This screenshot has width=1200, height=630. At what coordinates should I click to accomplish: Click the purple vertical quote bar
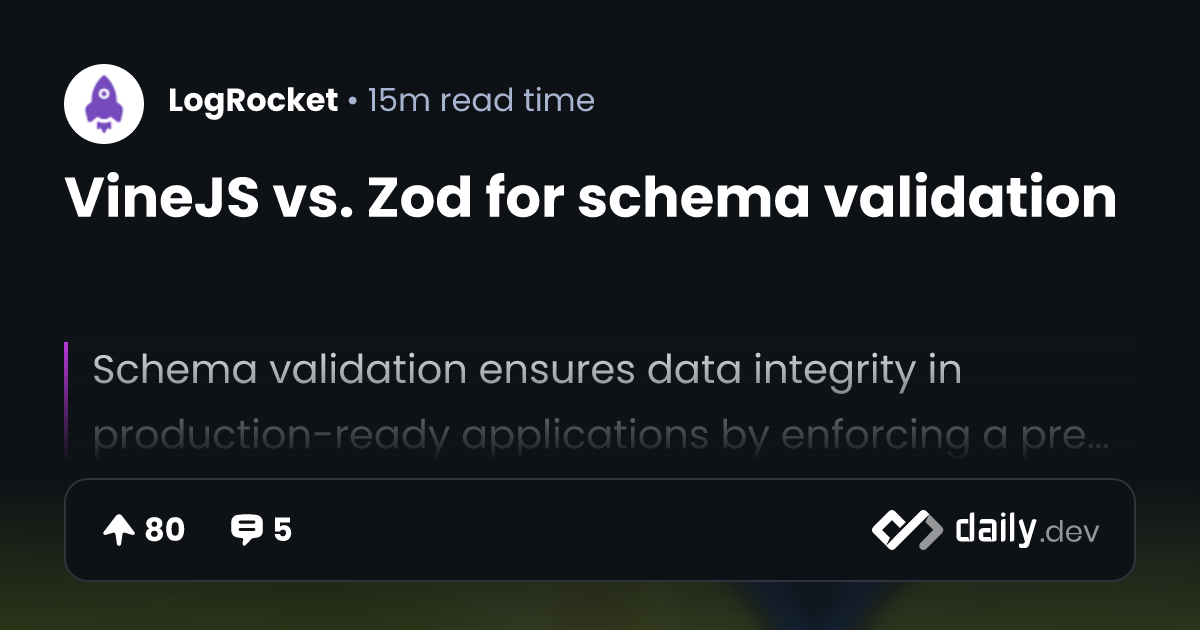[66, 400]
